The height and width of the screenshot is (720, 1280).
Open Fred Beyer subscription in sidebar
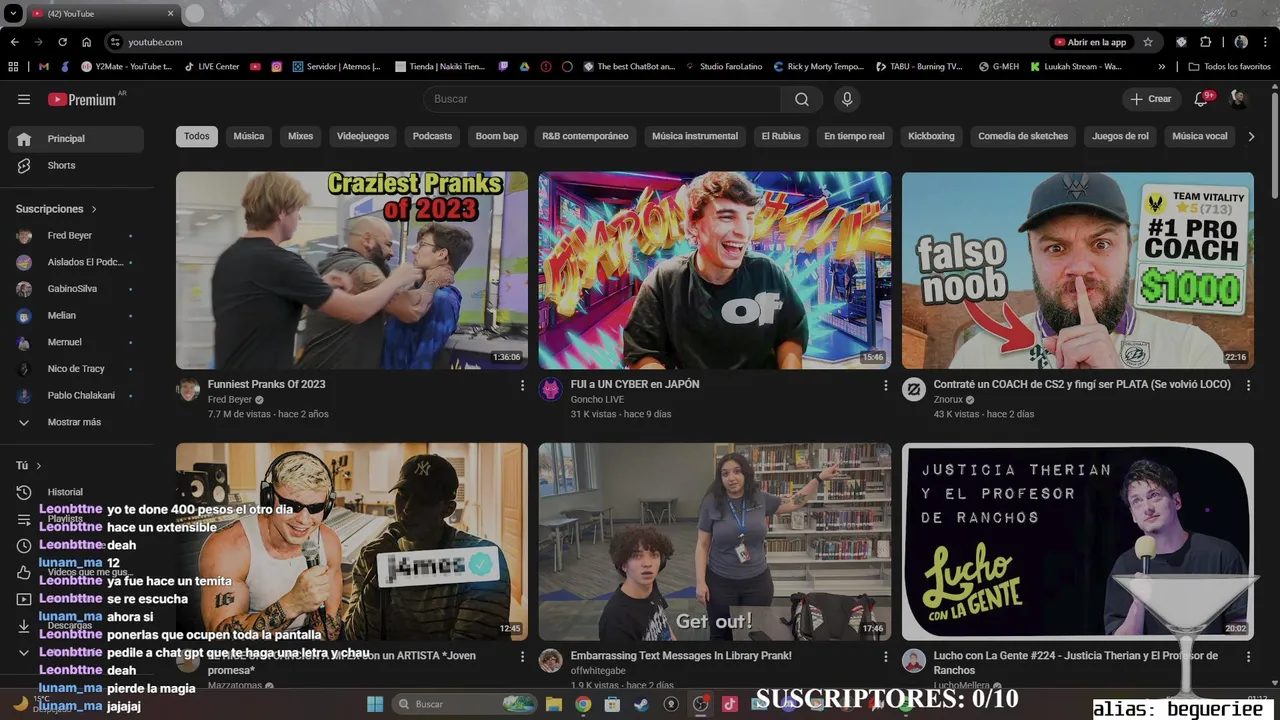[76, 236]
